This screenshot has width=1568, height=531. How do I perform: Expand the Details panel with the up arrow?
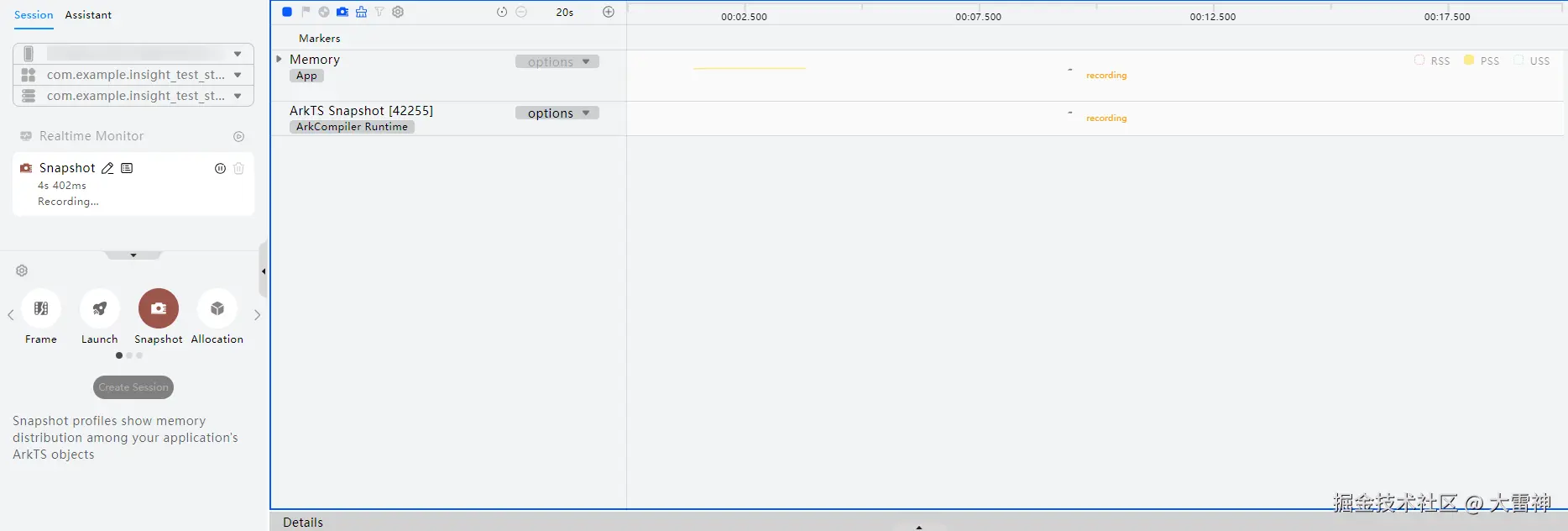[919, 527]
